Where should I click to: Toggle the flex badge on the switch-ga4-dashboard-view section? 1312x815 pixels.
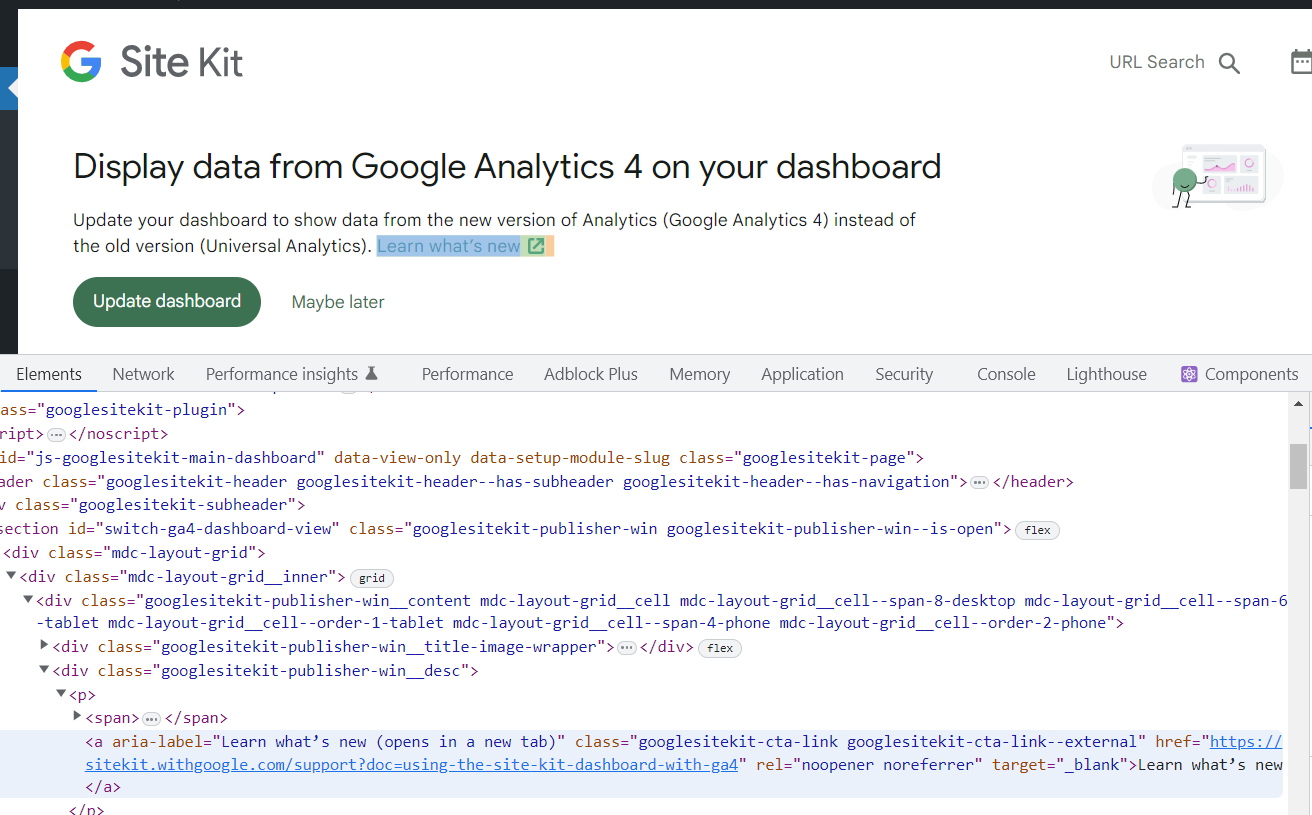tap(1037, 530)
